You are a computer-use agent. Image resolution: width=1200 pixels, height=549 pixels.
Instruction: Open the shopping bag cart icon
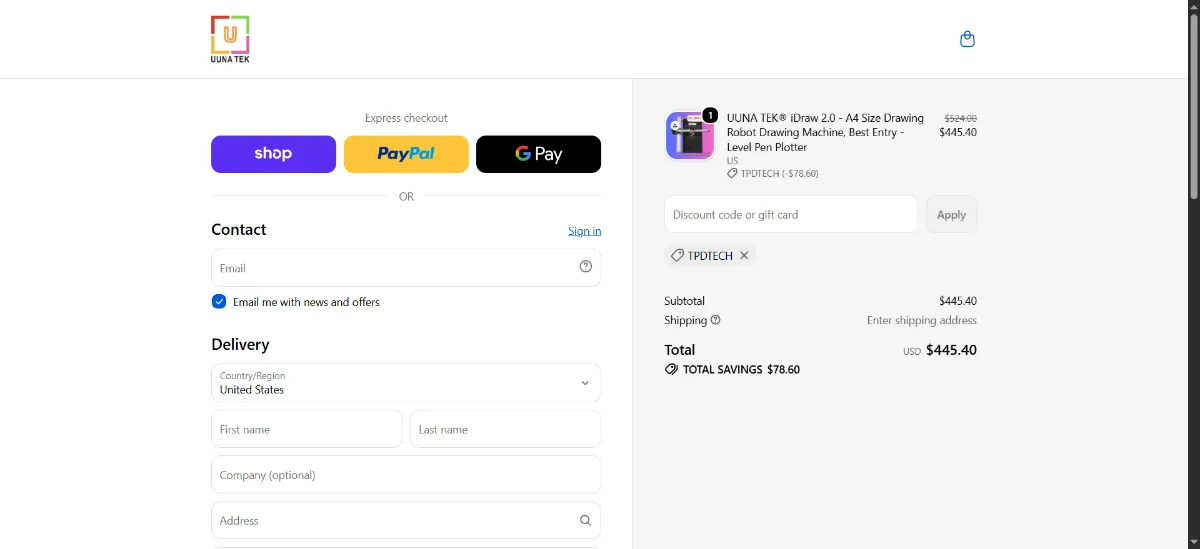(x=967, y=39)
